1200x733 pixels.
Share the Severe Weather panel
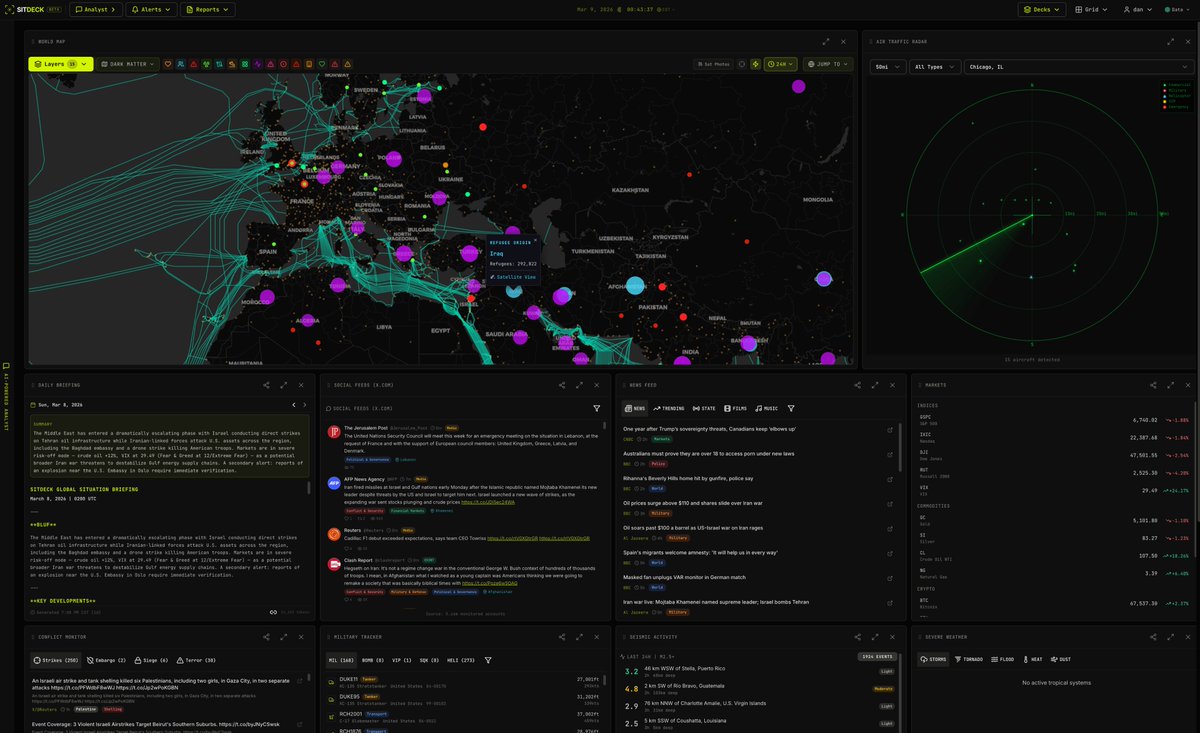coord(1153,636)
